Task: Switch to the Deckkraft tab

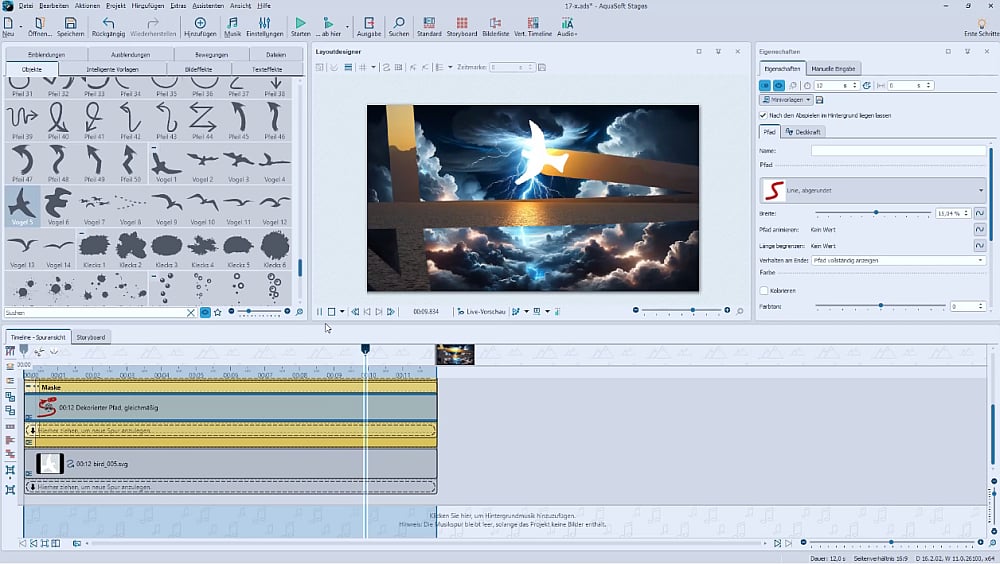Action: point(803,131)
